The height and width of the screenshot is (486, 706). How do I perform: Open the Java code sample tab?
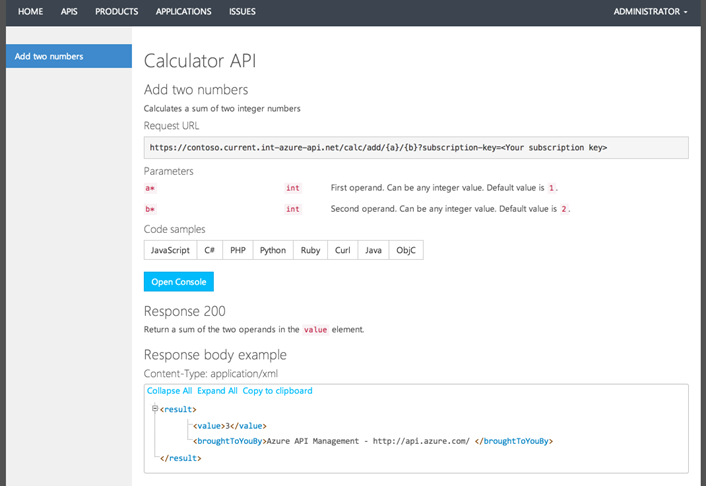[373, 250]
